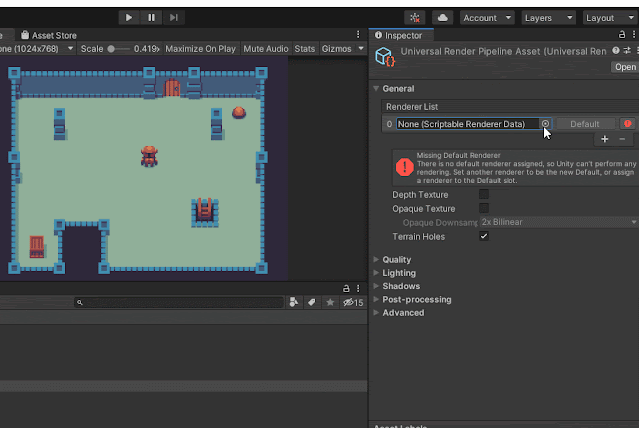The width and height of the screenshot is (639, 428).
Task: Pause the game with Pause button
Action: pos(151,18)
